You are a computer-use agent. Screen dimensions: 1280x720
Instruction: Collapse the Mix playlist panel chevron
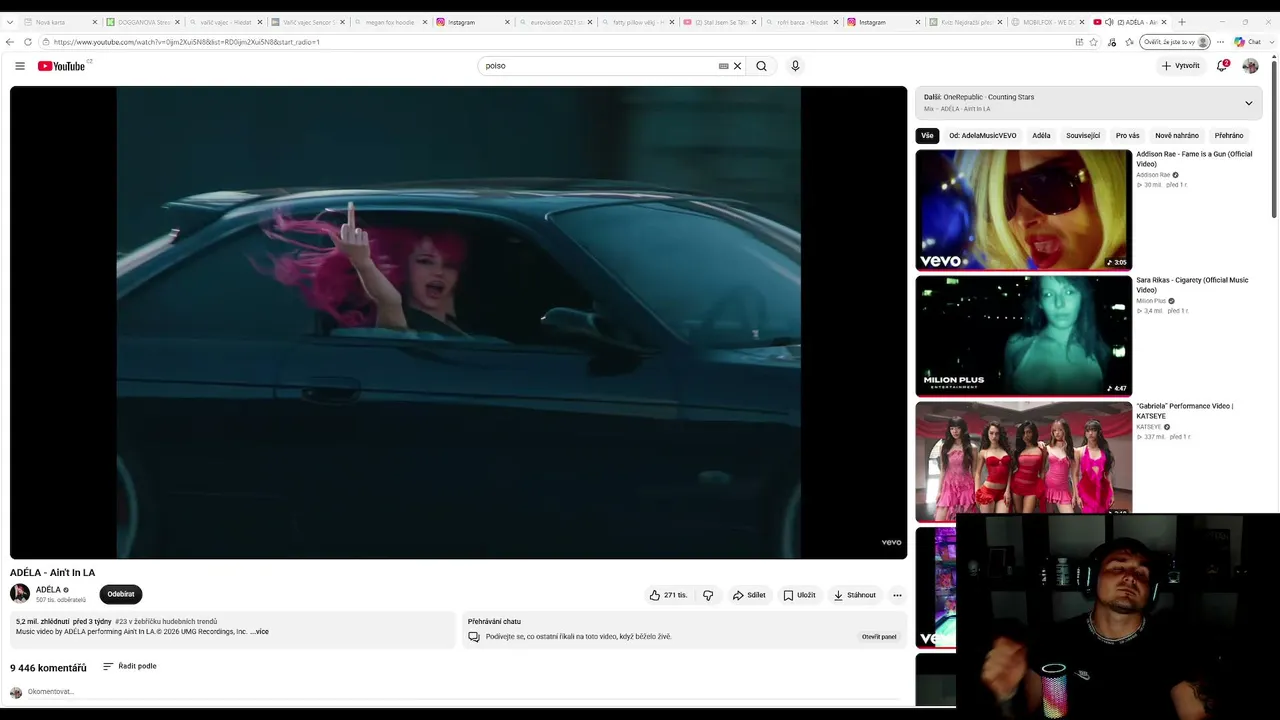[1248, 103]
